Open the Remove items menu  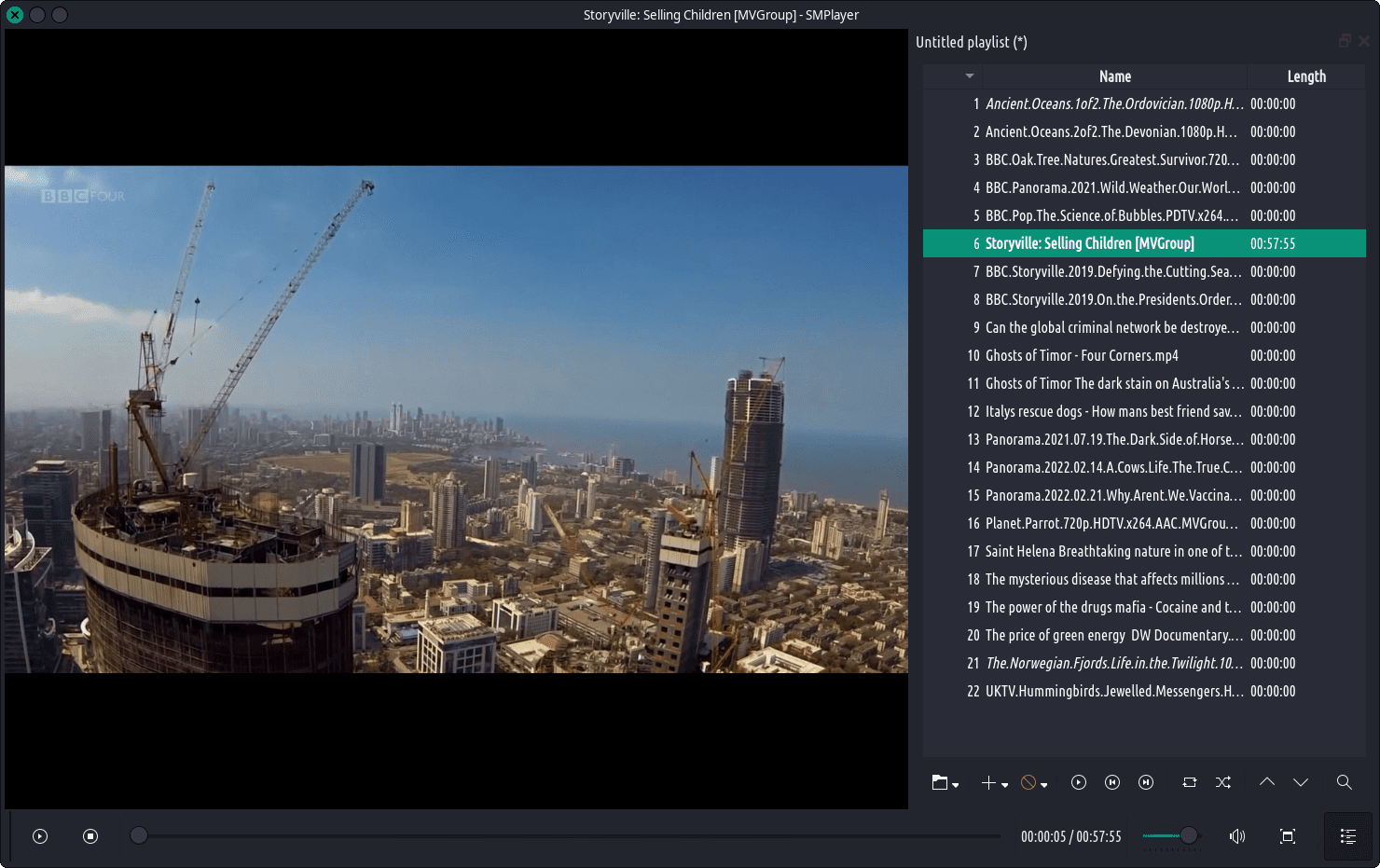[1034, 782]
